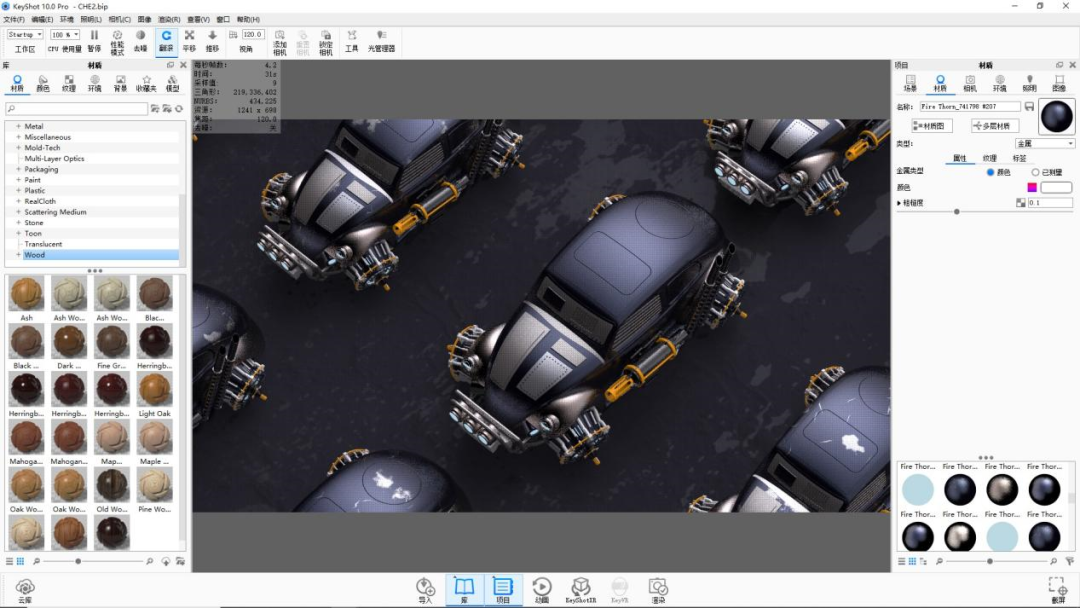Screen dimensions: 1080x608
Task: Open the 文件(F) File menu
Action: 14,19
